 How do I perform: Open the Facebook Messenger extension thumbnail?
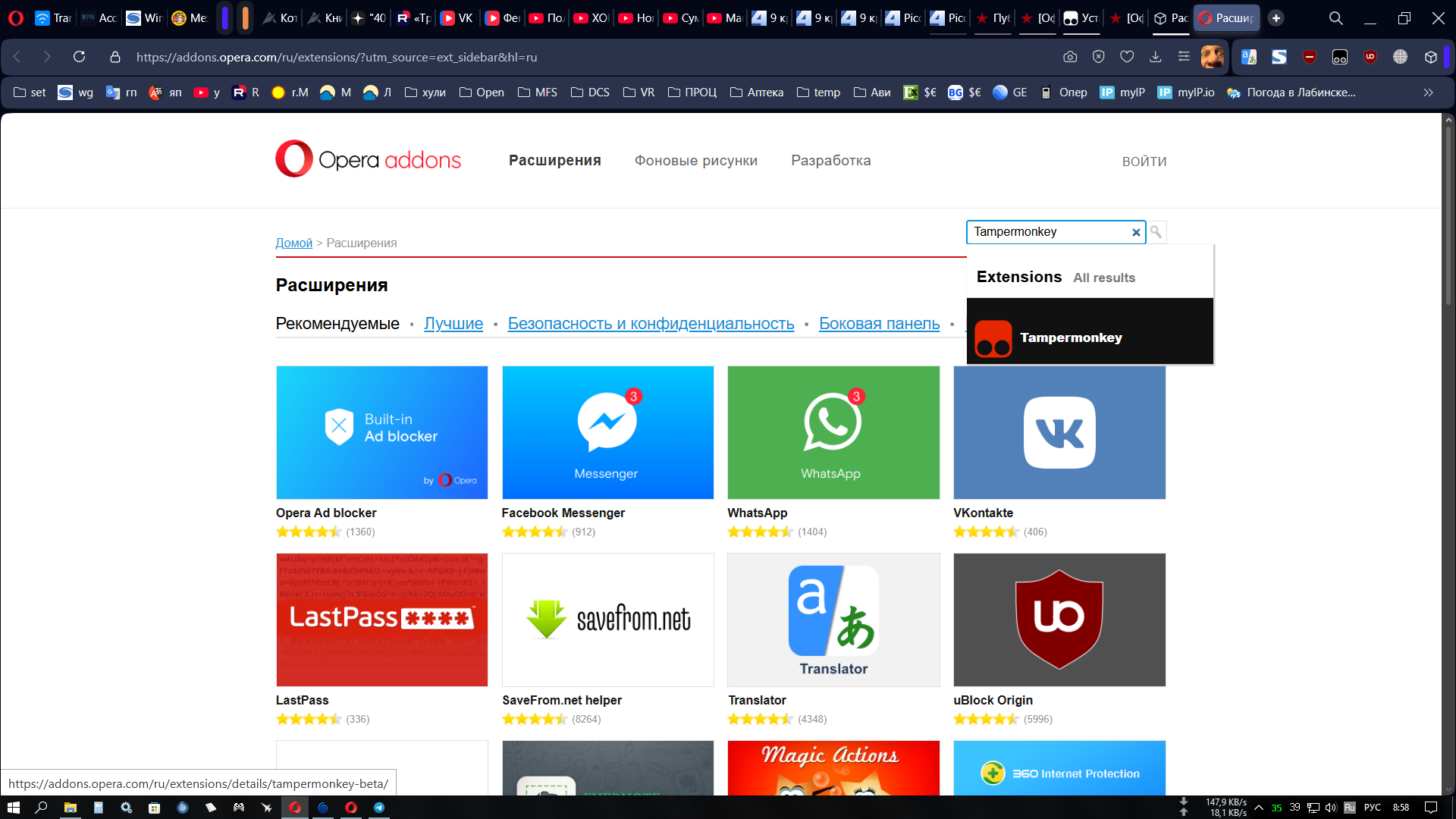tap(607, 432)
